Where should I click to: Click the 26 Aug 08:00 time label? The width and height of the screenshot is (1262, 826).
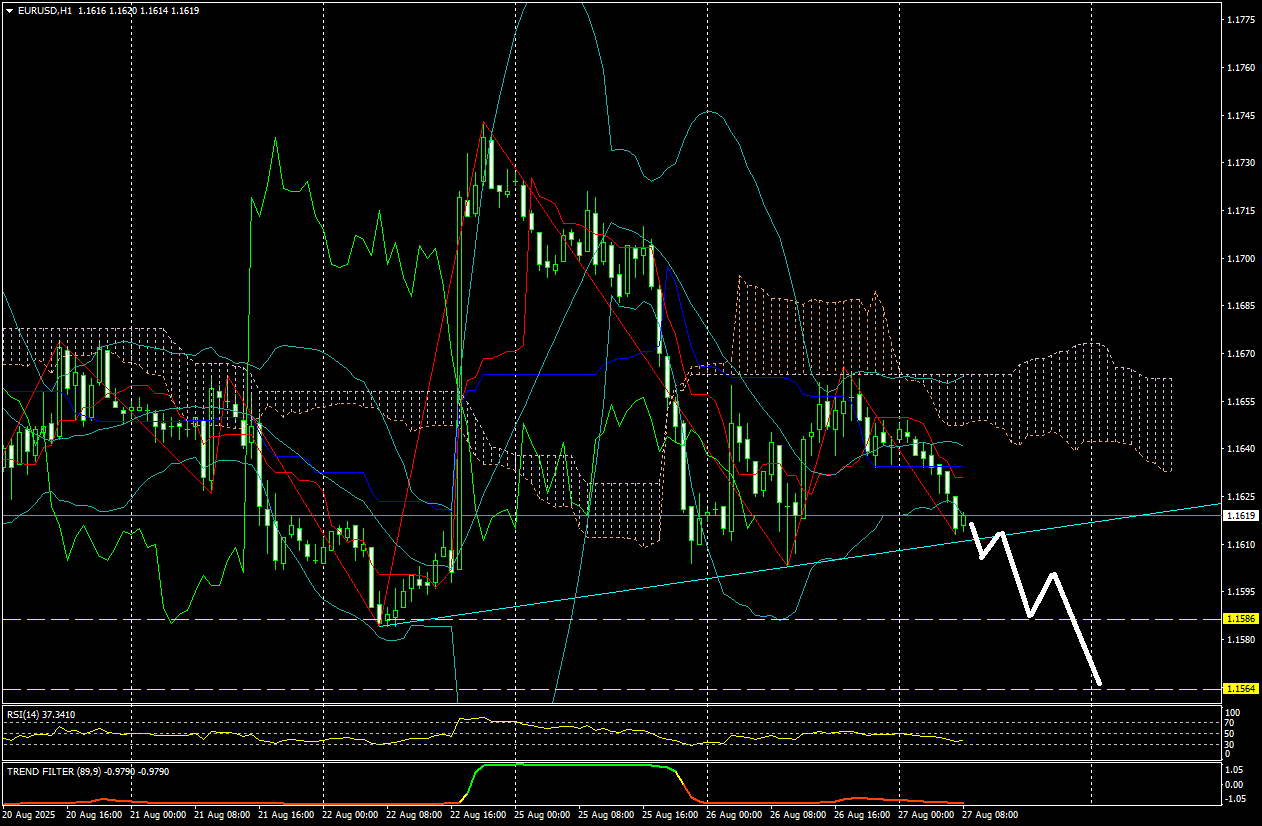tap(798, 815)
